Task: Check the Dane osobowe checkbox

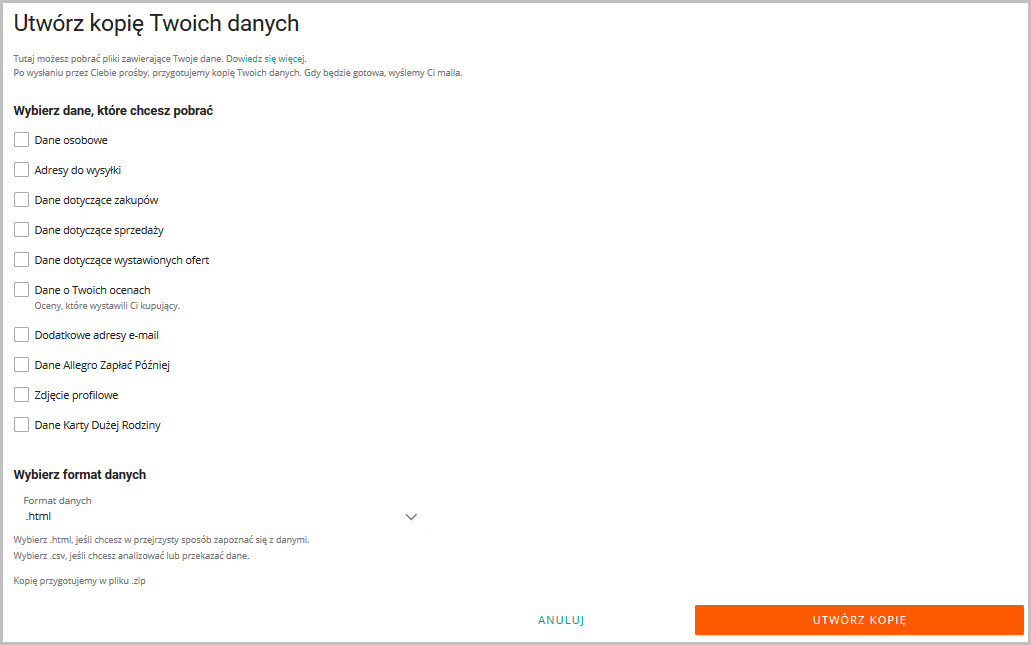Action: [22, 139]
